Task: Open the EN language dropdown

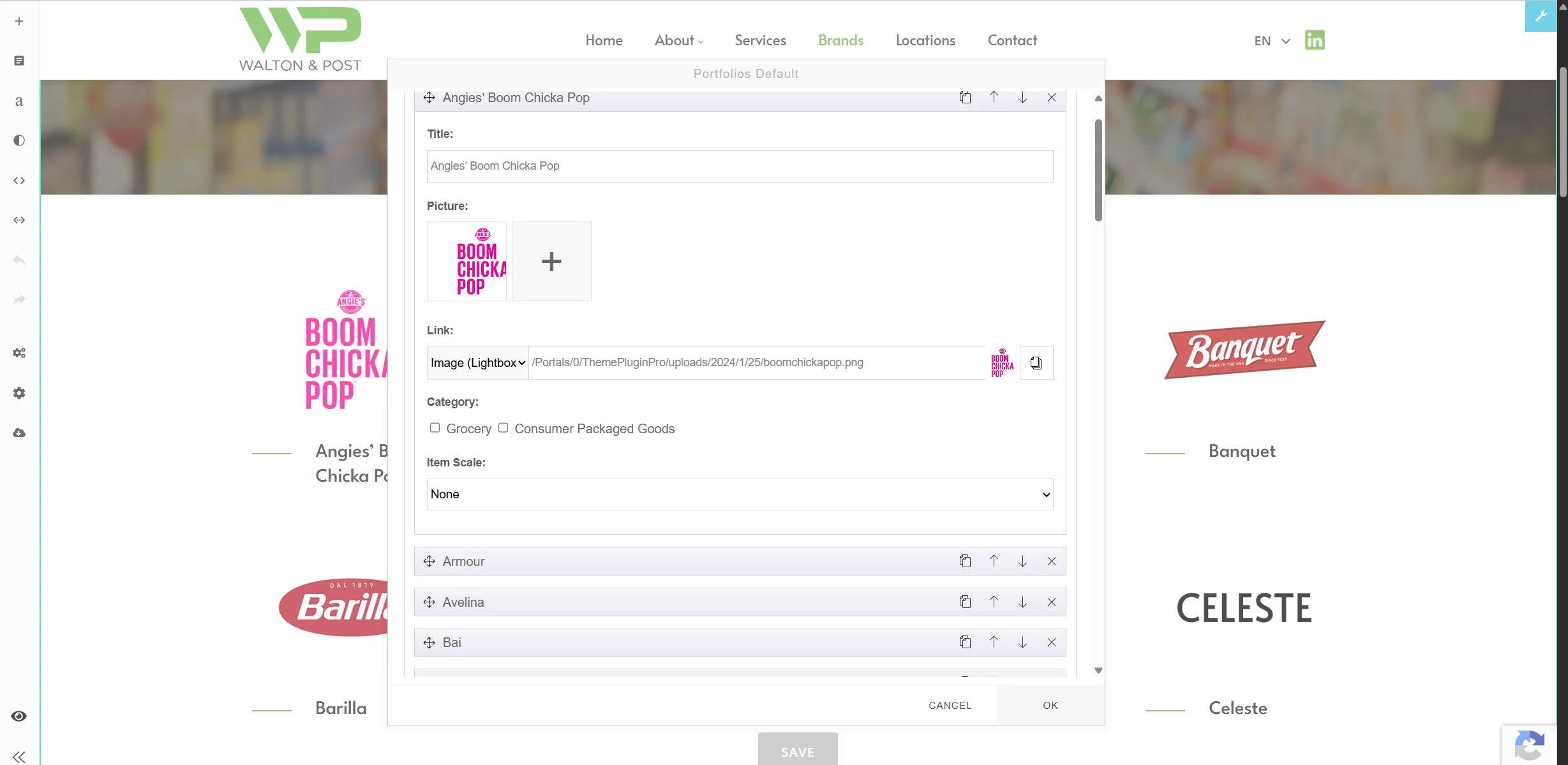Action: pos(1272,41)
